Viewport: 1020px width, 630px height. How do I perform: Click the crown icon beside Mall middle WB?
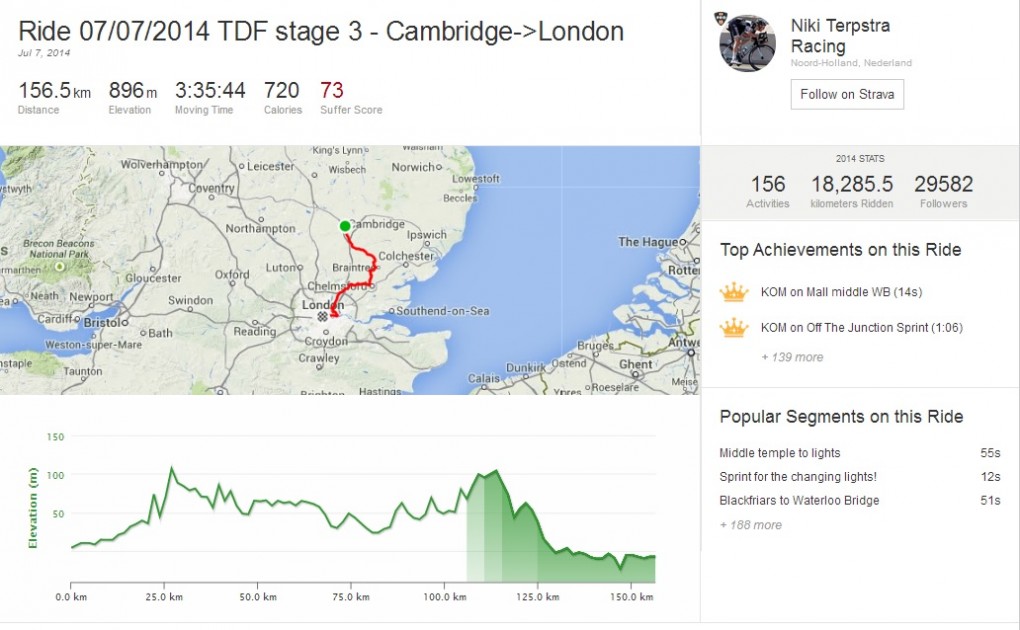pyautogui.click(x=734, y=292)
